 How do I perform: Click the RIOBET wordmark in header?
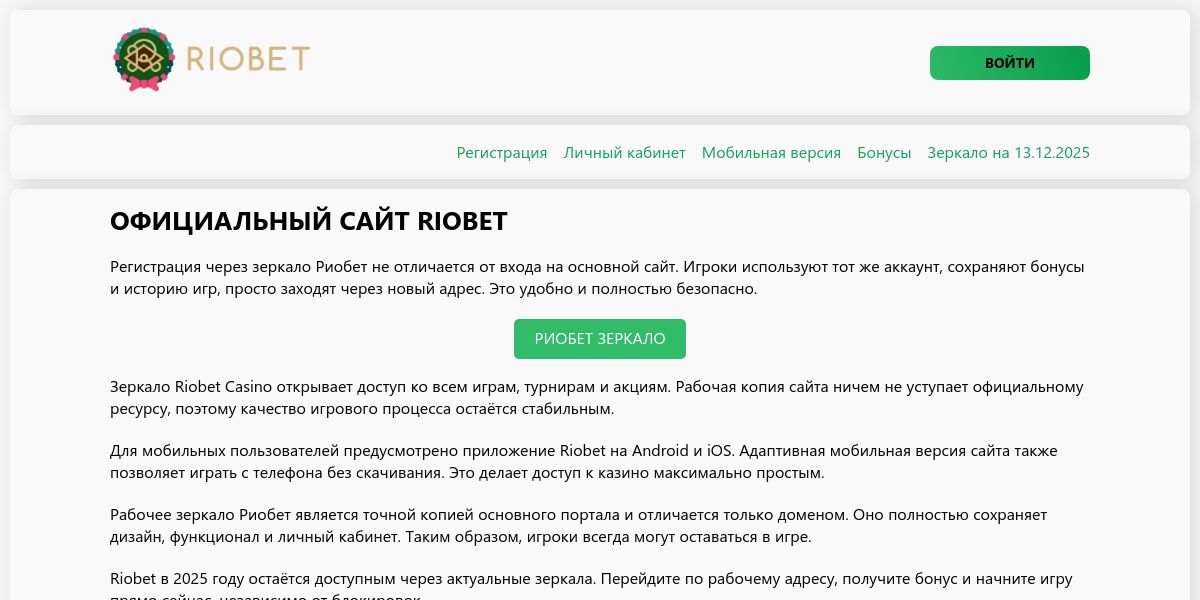click(248, 60)
